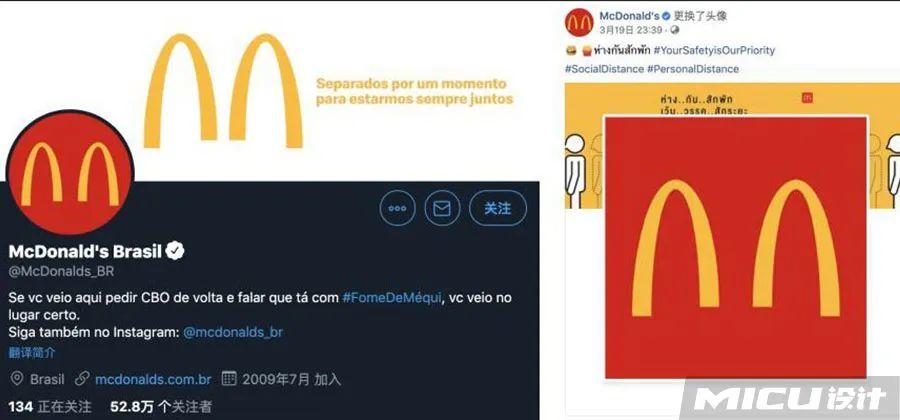Click 翻译简介 to translate the bio
This screenshot has width=900, height=420.
point(32,352)
